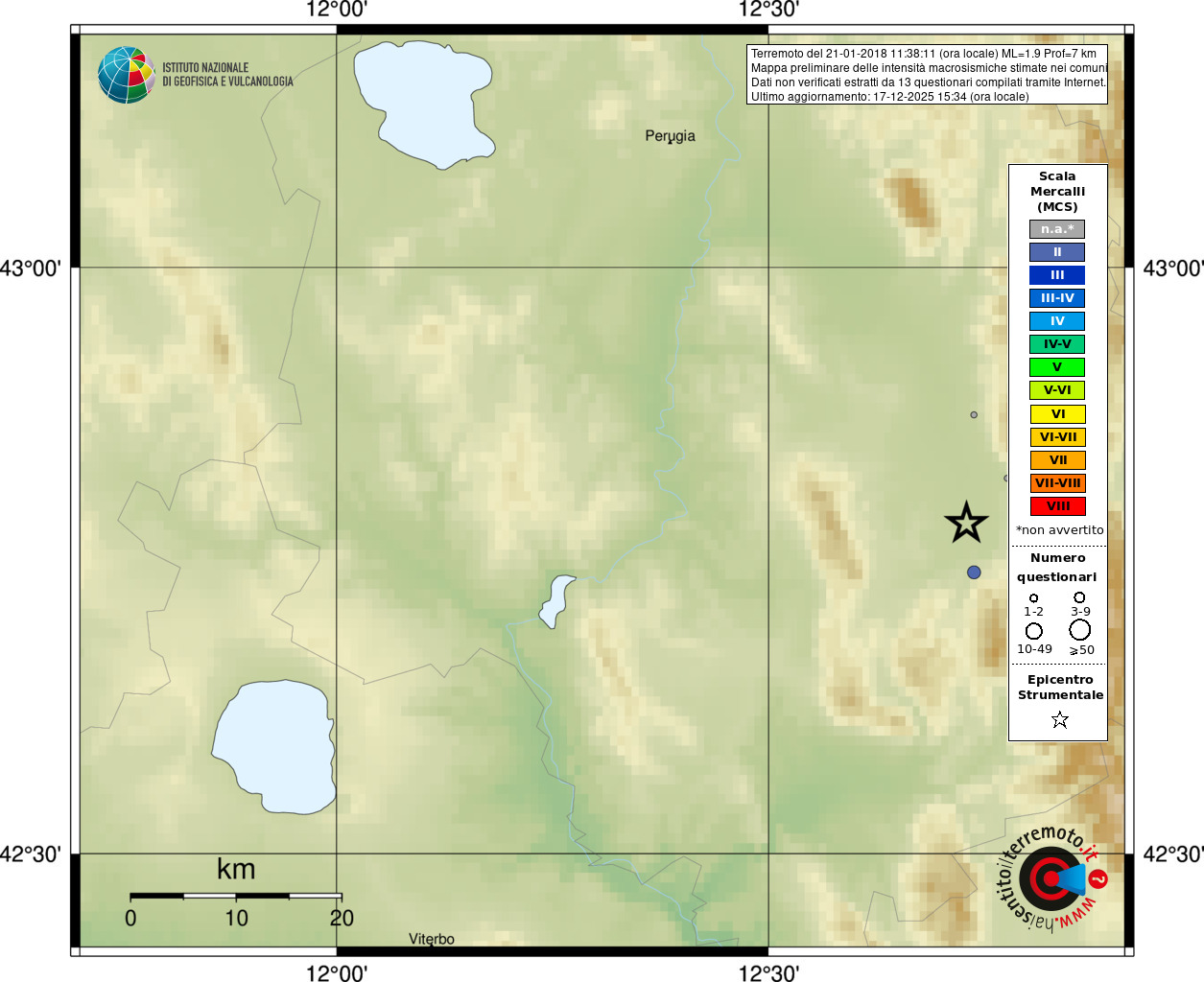
Task: Click the INGV globe logo
Action: pos(126,75)
